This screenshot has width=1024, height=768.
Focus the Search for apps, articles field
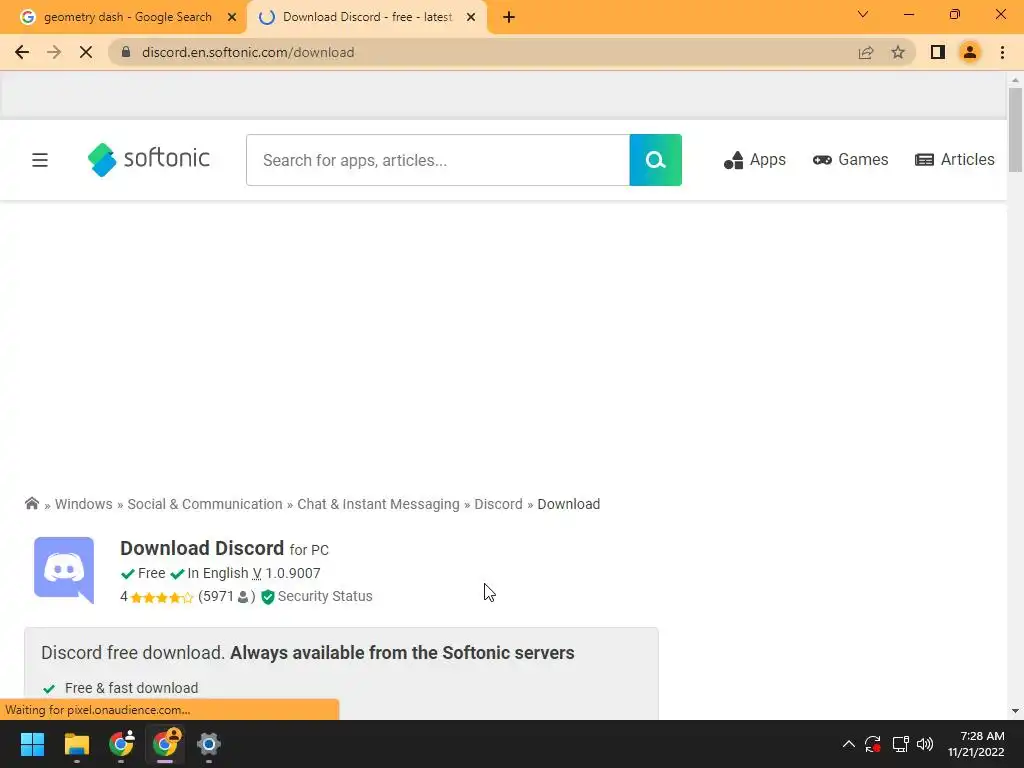(438, 160)
